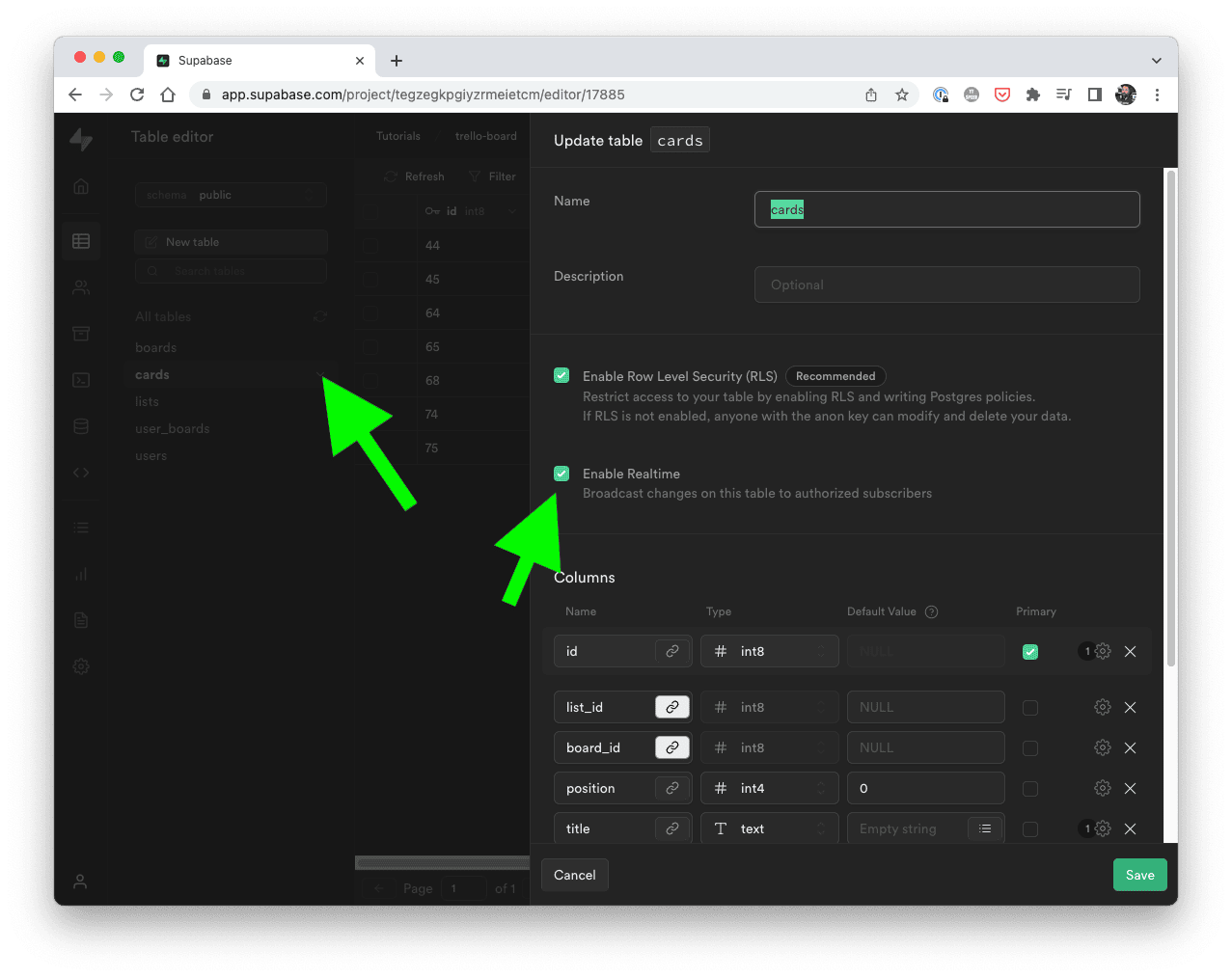Mark position as primary key

pos(1030,789)
